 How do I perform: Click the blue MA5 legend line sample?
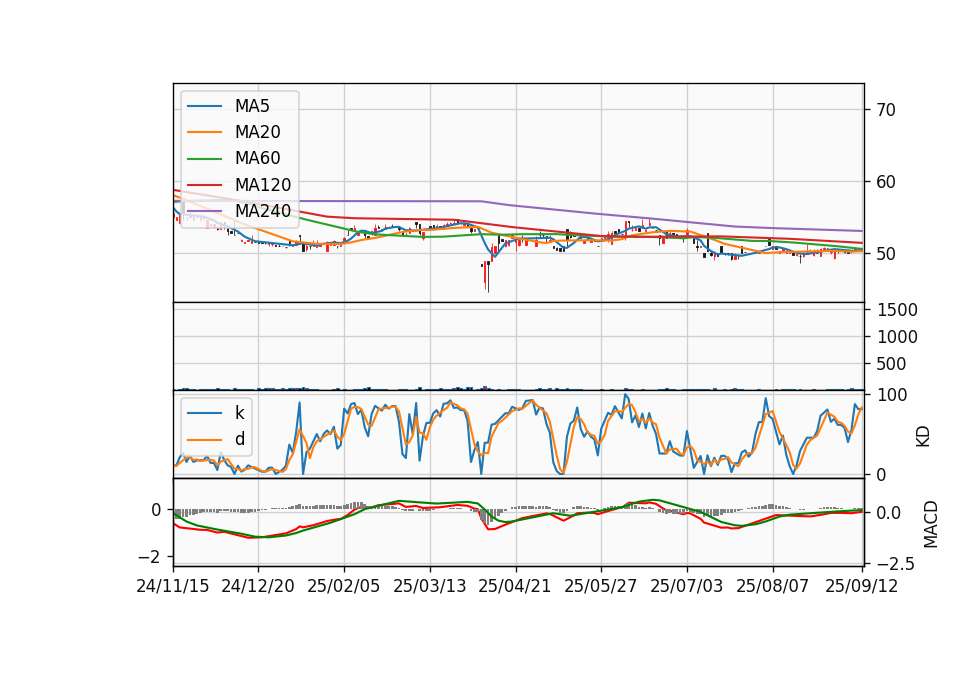click(x=204, y=106)
